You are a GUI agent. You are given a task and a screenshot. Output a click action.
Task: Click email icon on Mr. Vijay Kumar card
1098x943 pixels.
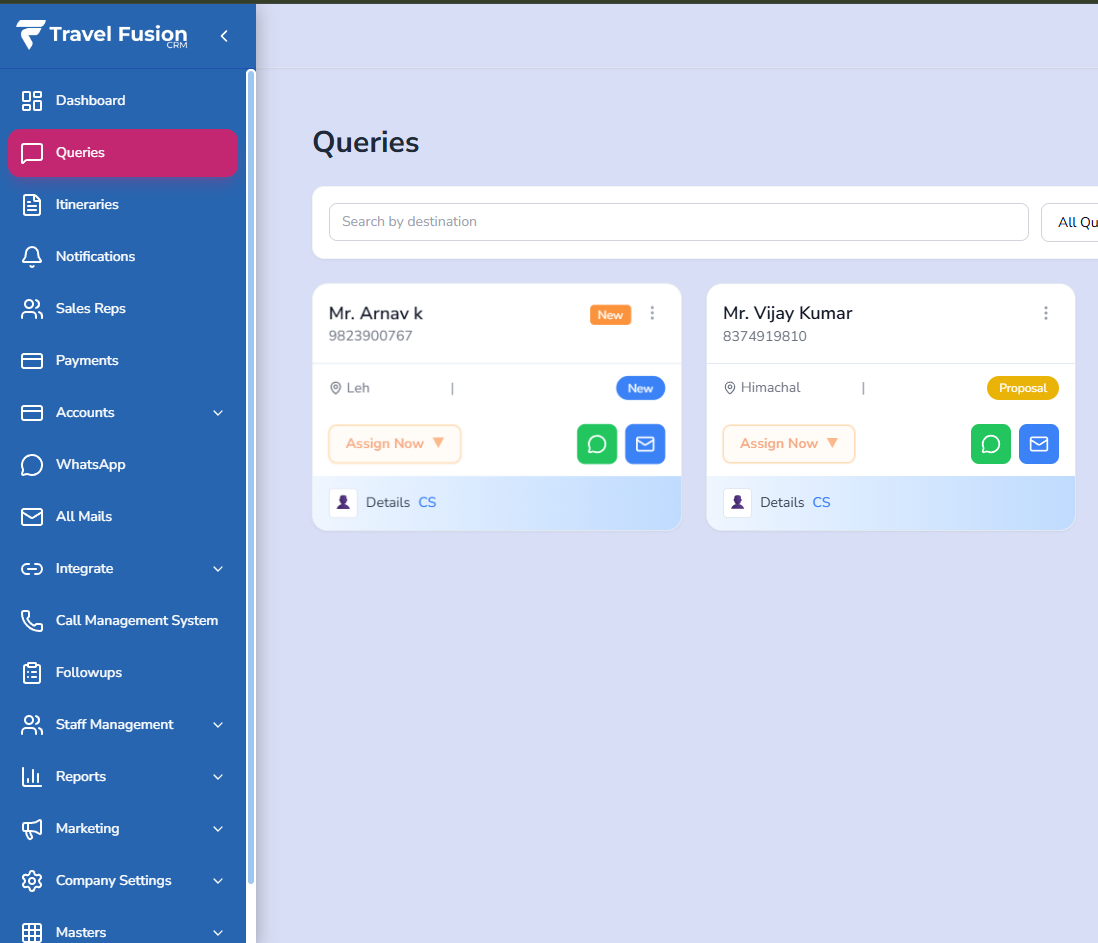[1039, 444]
